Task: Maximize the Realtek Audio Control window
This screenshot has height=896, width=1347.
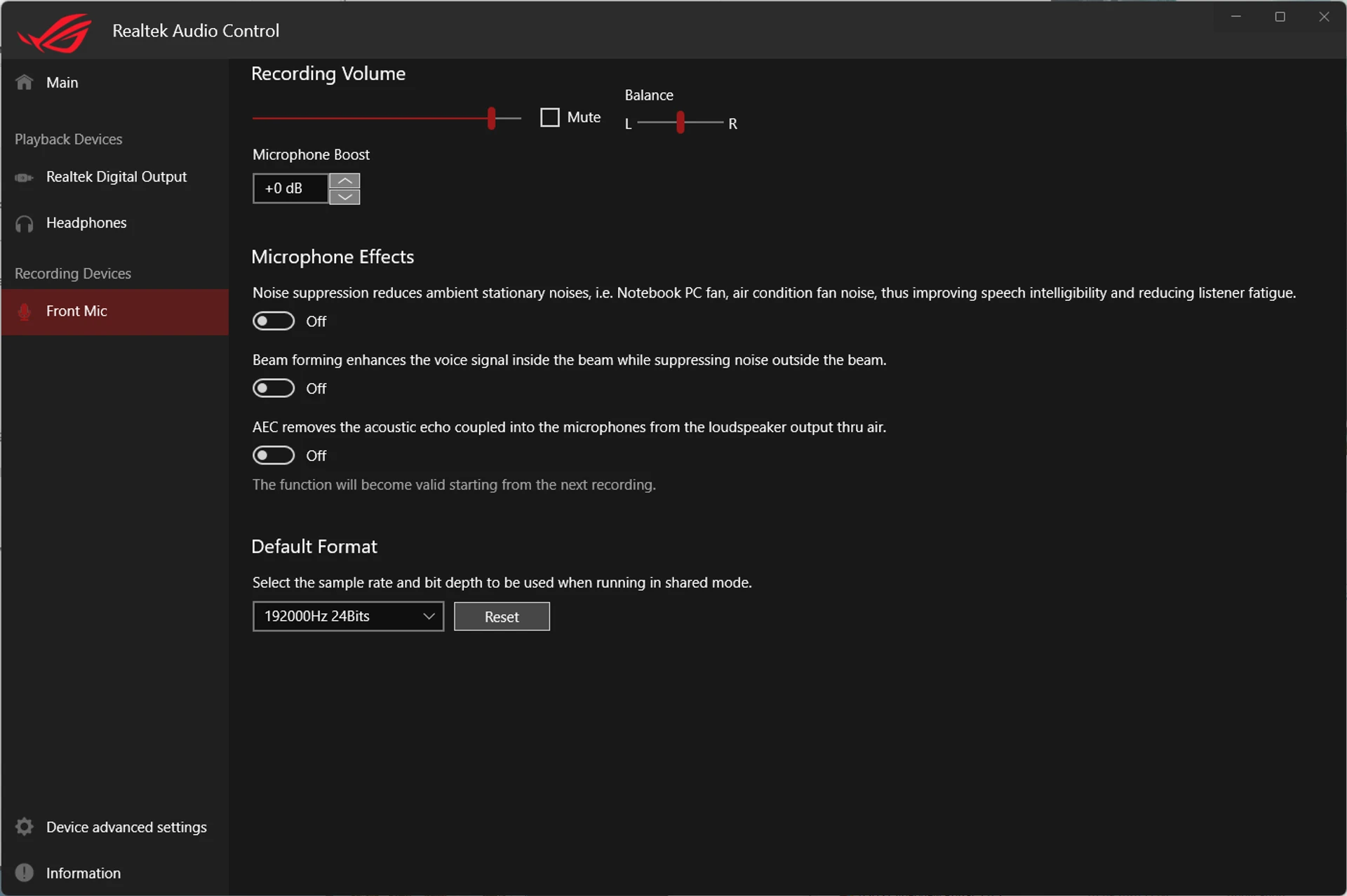Action: tap(1280, 17)
